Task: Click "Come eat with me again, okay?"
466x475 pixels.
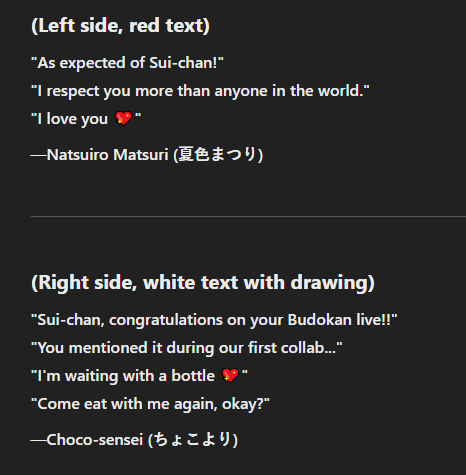Action: [x=150, y=404]
